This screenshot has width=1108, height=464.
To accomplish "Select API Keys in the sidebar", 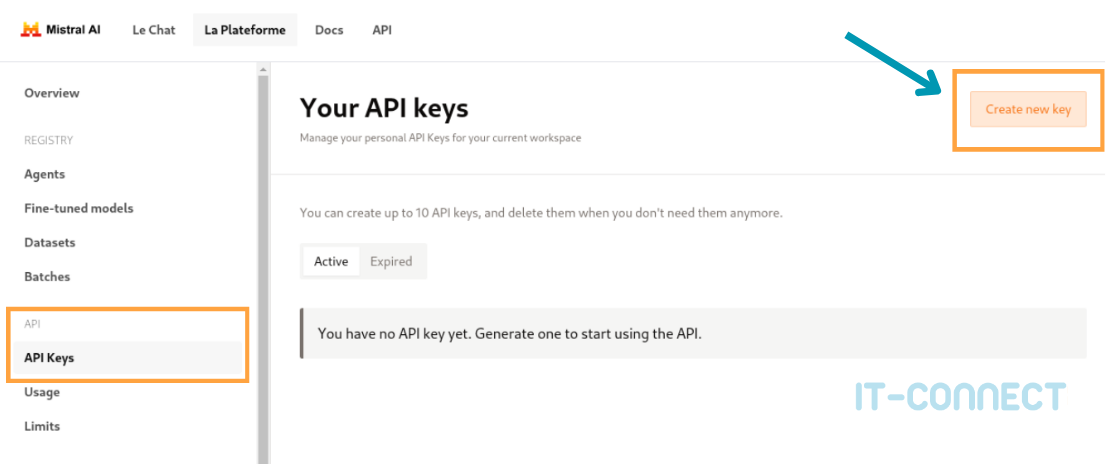I will coord(49,358).
